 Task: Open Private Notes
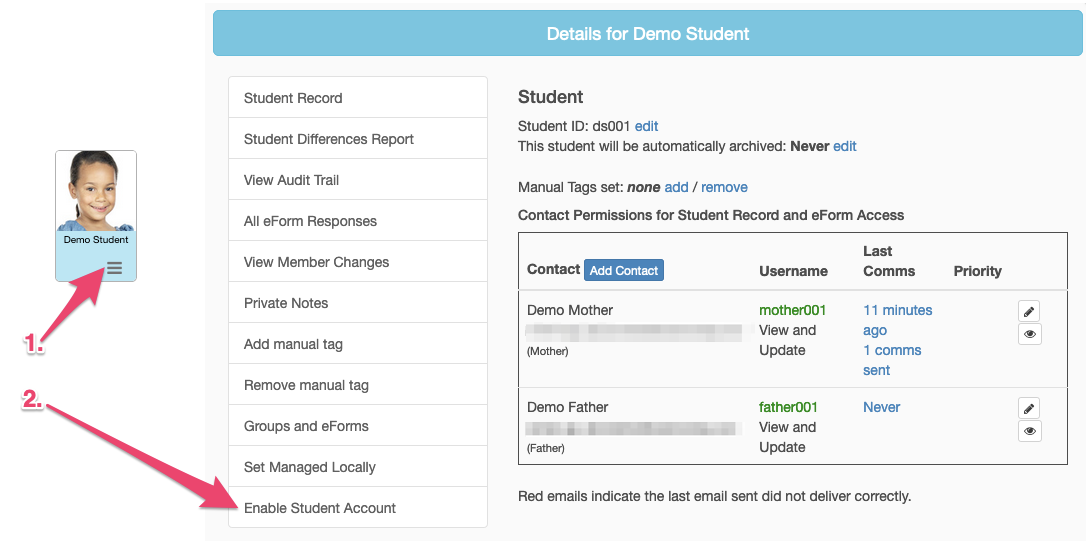click(x=286, y=303)
